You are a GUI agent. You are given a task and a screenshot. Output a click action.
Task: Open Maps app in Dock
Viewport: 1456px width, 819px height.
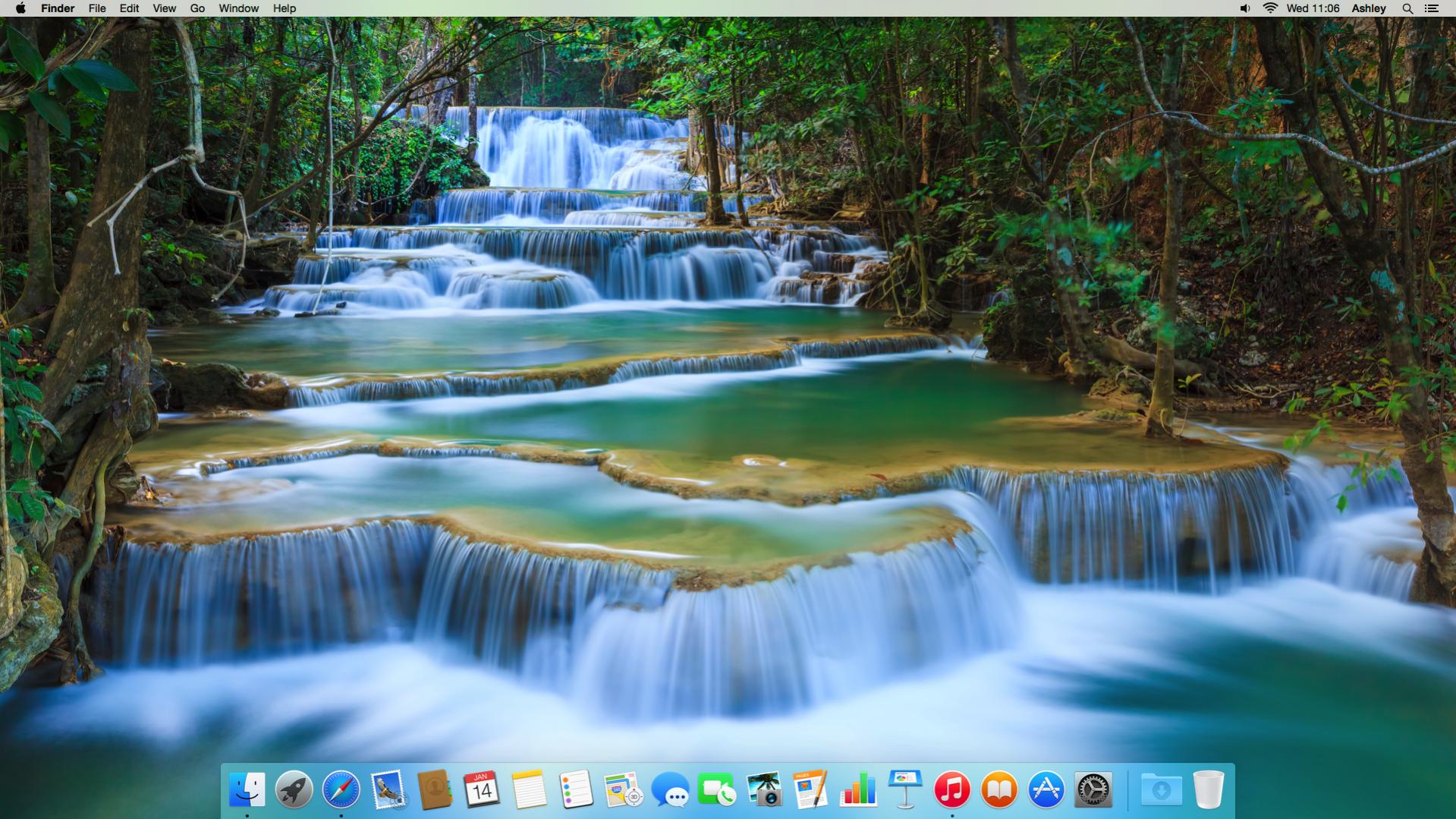(x=623, y=789)
